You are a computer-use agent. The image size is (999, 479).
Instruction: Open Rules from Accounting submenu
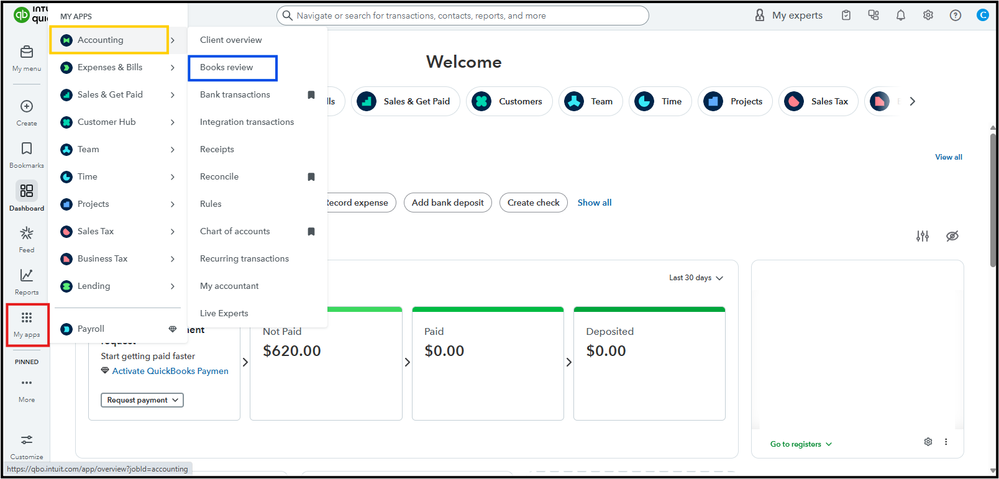point(210,204)
